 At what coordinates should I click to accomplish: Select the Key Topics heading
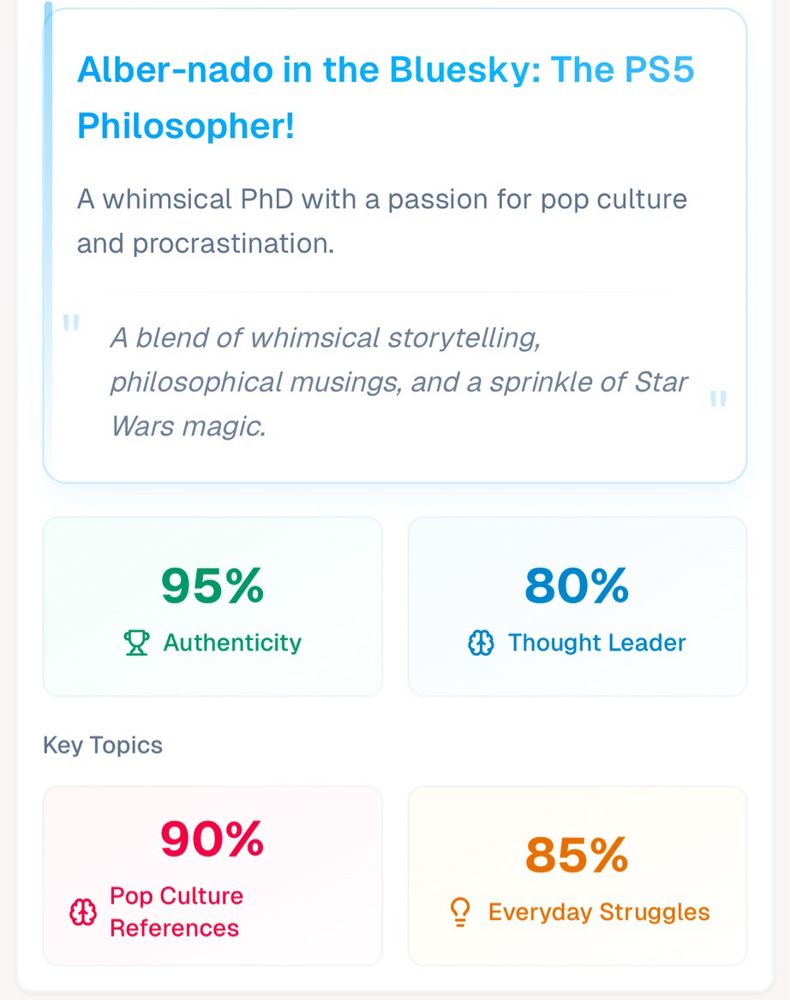pyautogui.click(x=103, y=745)
